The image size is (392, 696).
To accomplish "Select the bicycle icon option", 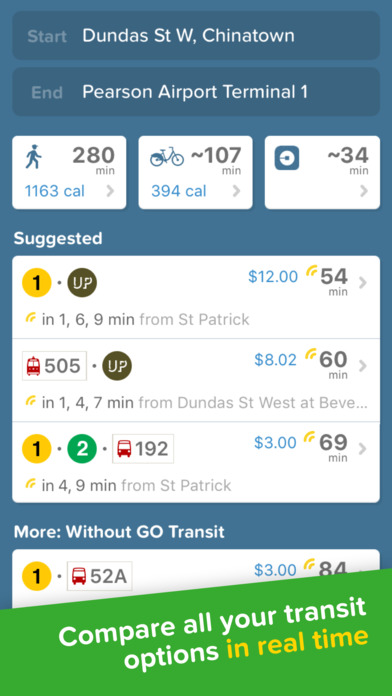I will 167,157.
